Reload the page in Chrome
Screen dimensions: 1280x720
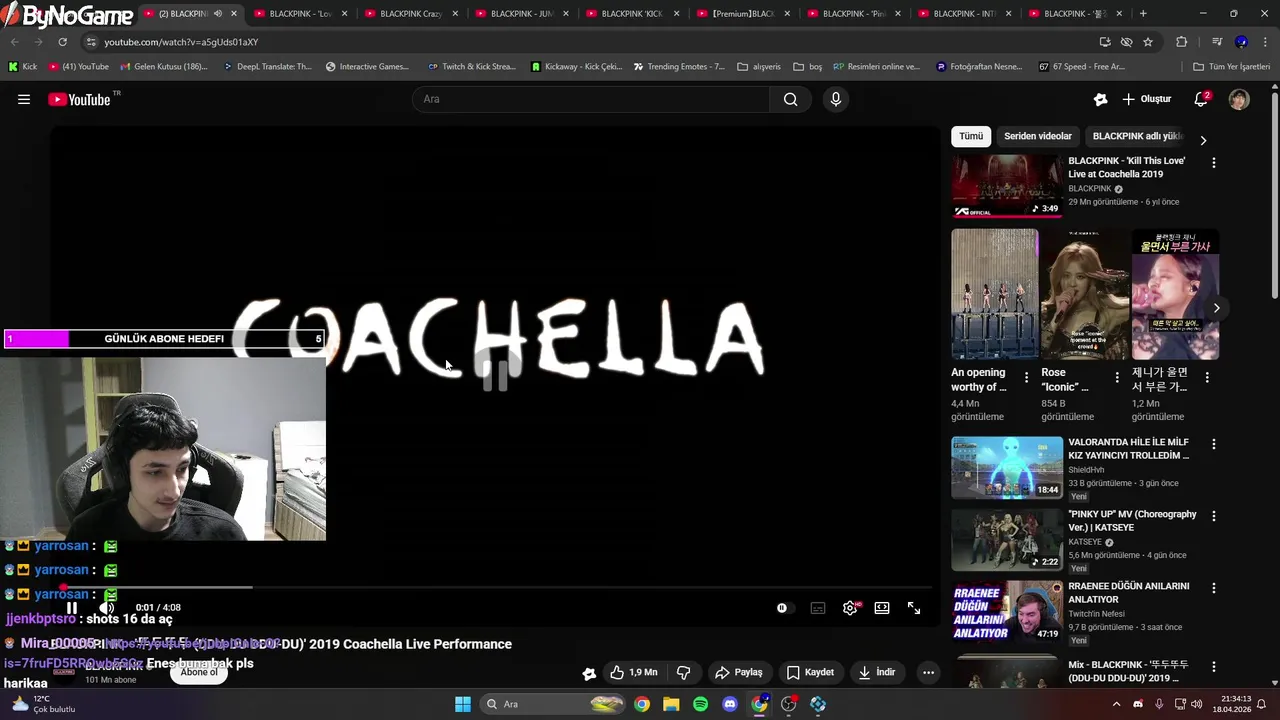tap(62, 42)
